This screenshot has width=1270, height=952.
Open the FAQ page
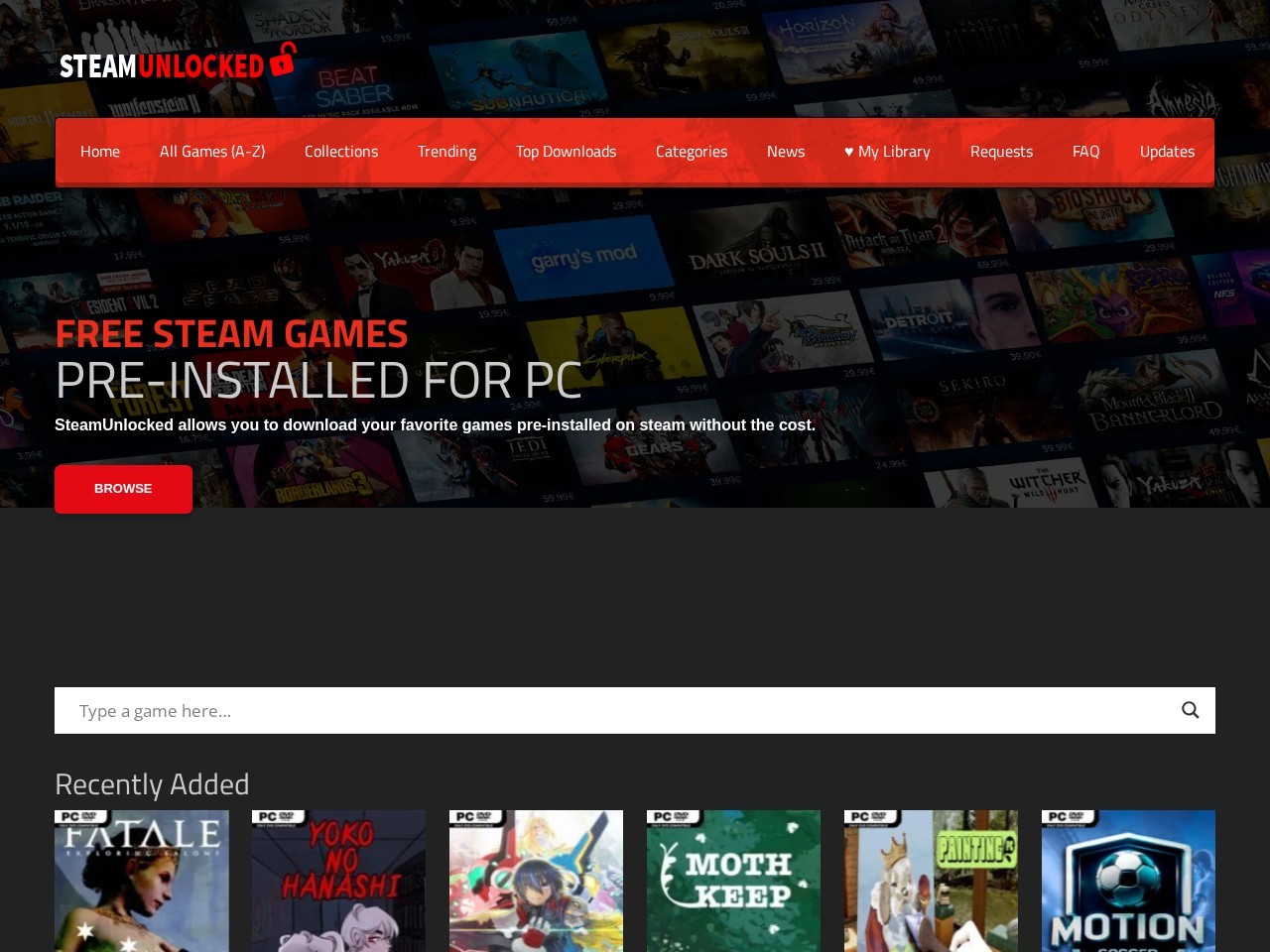1085,152
